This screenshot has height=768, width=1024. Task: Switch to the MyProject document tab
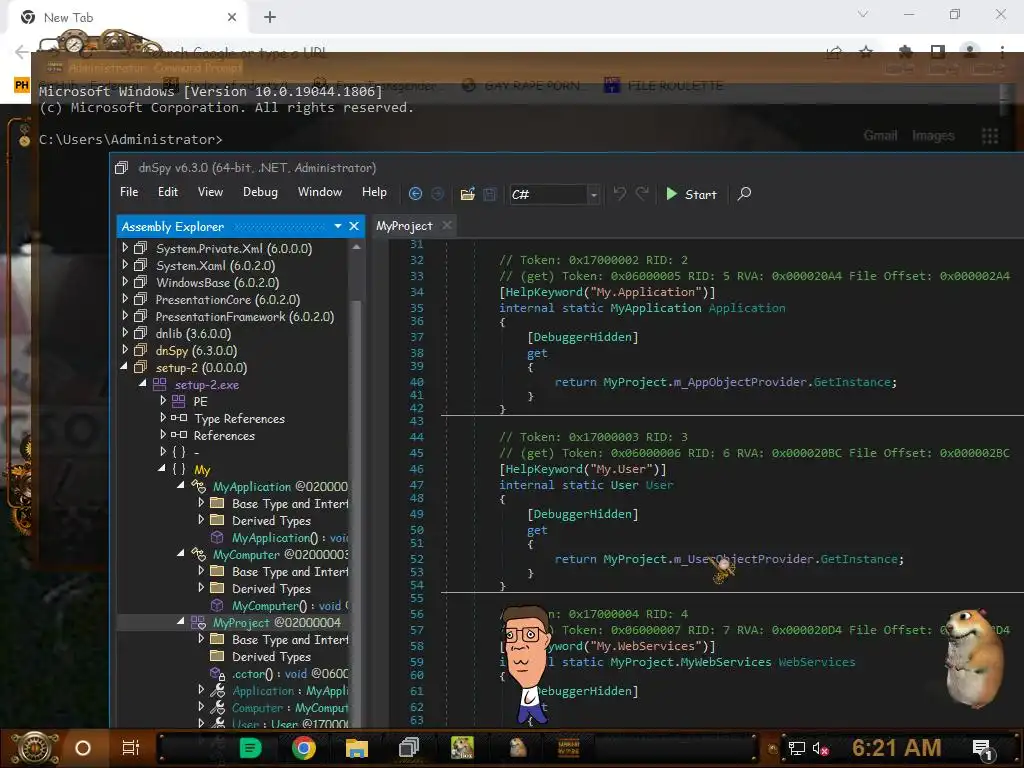pyautogui.click(x=404, y=226)
